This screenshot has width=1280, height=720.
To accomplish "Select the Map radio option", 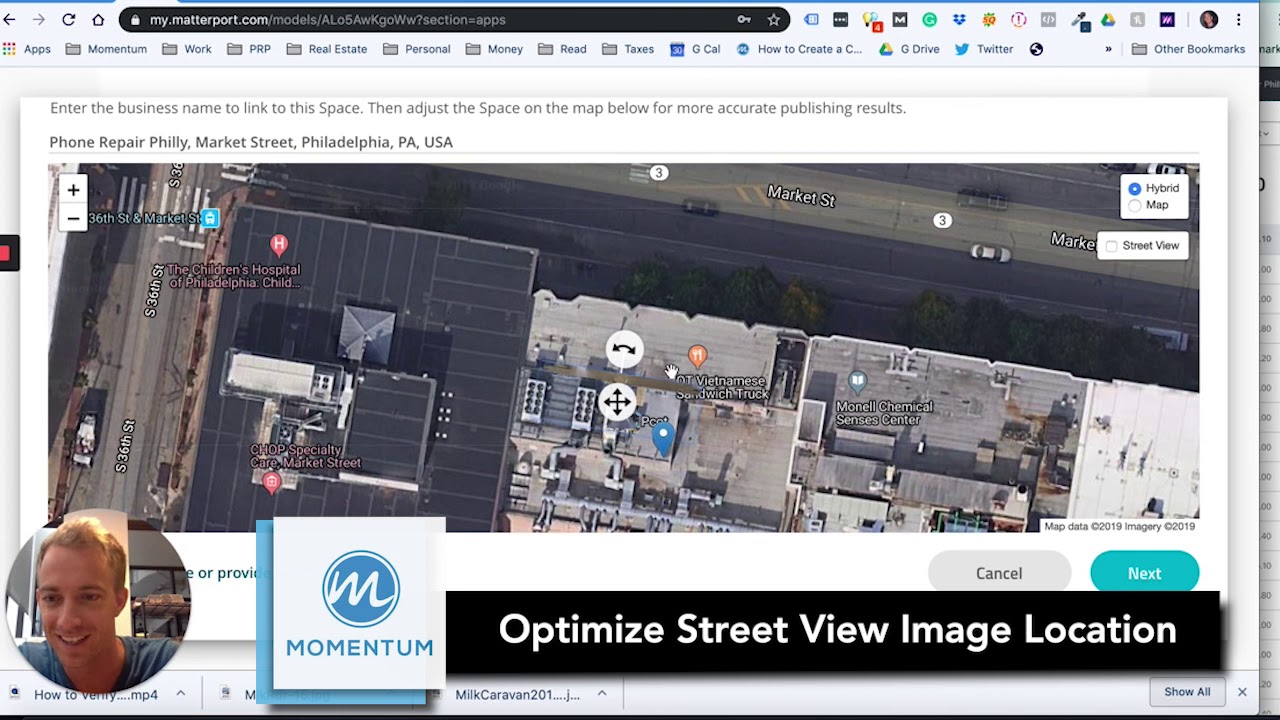I will pyautogui.click(x=1134, y=205).
